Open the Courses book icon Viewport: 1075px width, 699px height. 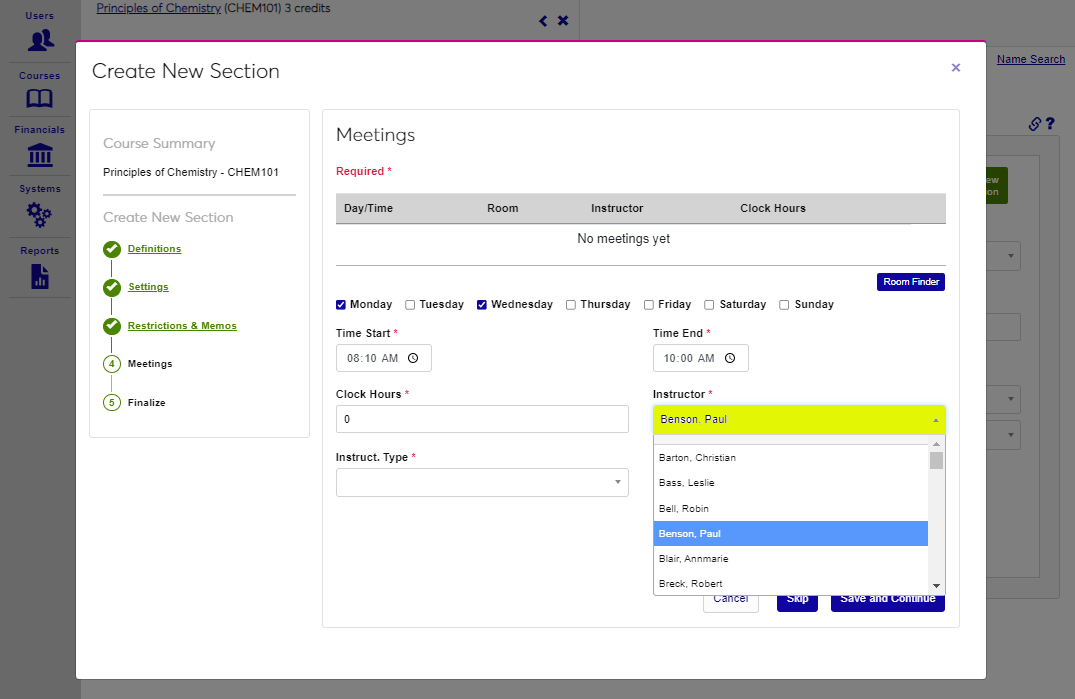pos(40,99)
